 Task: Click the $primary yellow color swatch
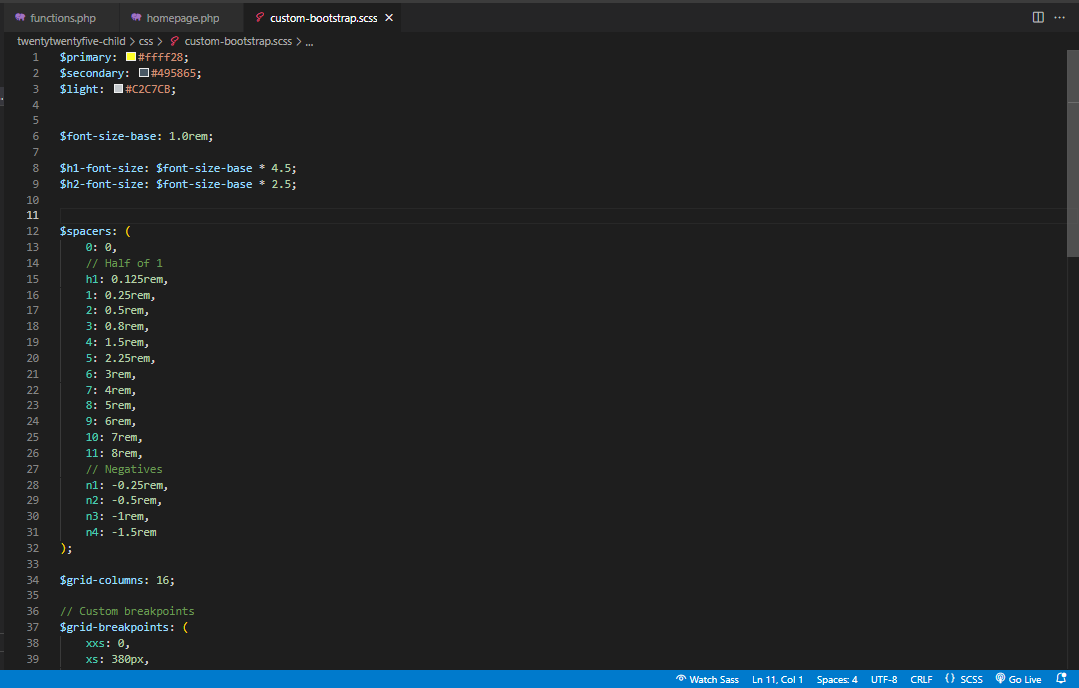[x=131, y=56]
